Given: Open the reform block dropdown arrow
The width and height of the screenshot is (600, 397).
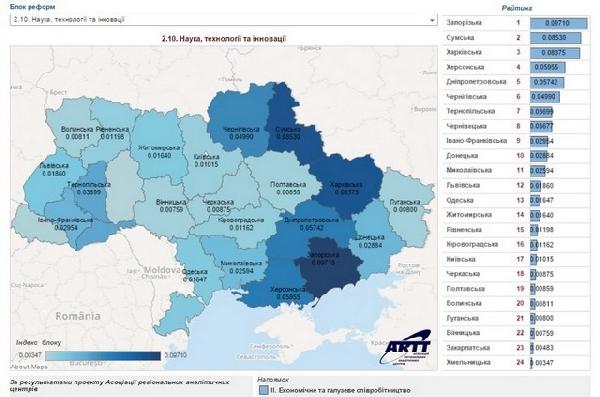Looking at the screenshot, I should (432, 20).
